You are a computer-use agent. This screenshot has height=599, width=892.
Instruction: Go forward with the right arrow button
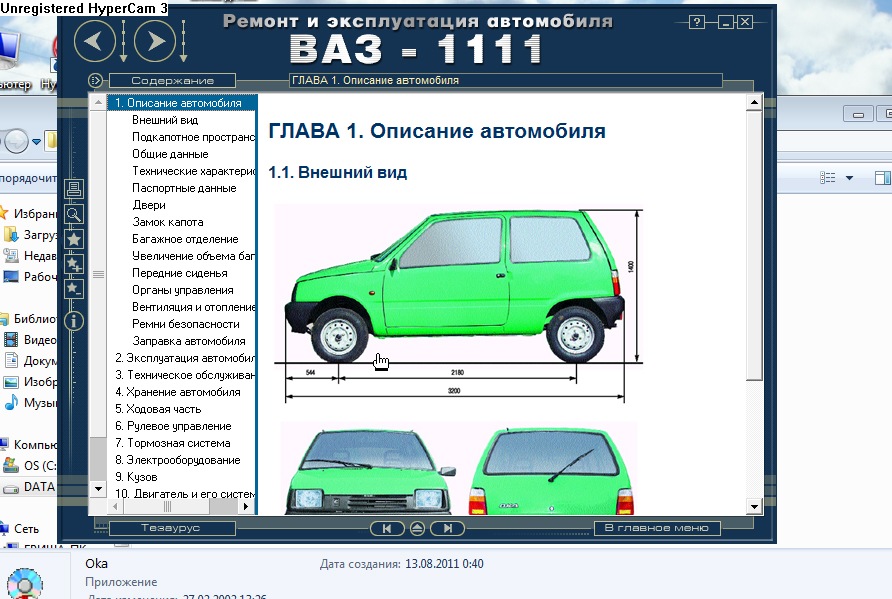(155, 42)
